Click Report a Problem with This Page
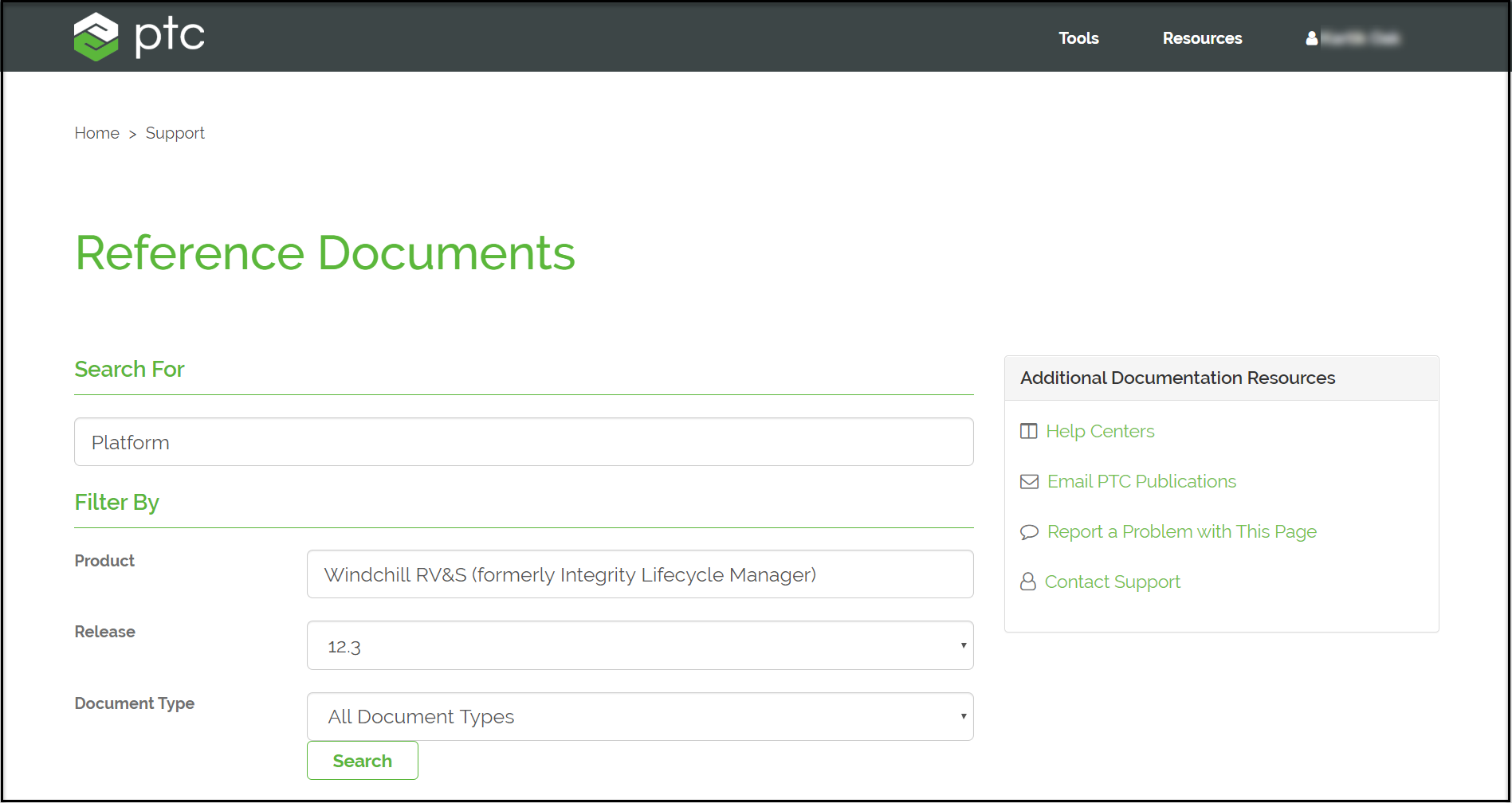The image size is (1512, 803). [x=1181, y=532]
